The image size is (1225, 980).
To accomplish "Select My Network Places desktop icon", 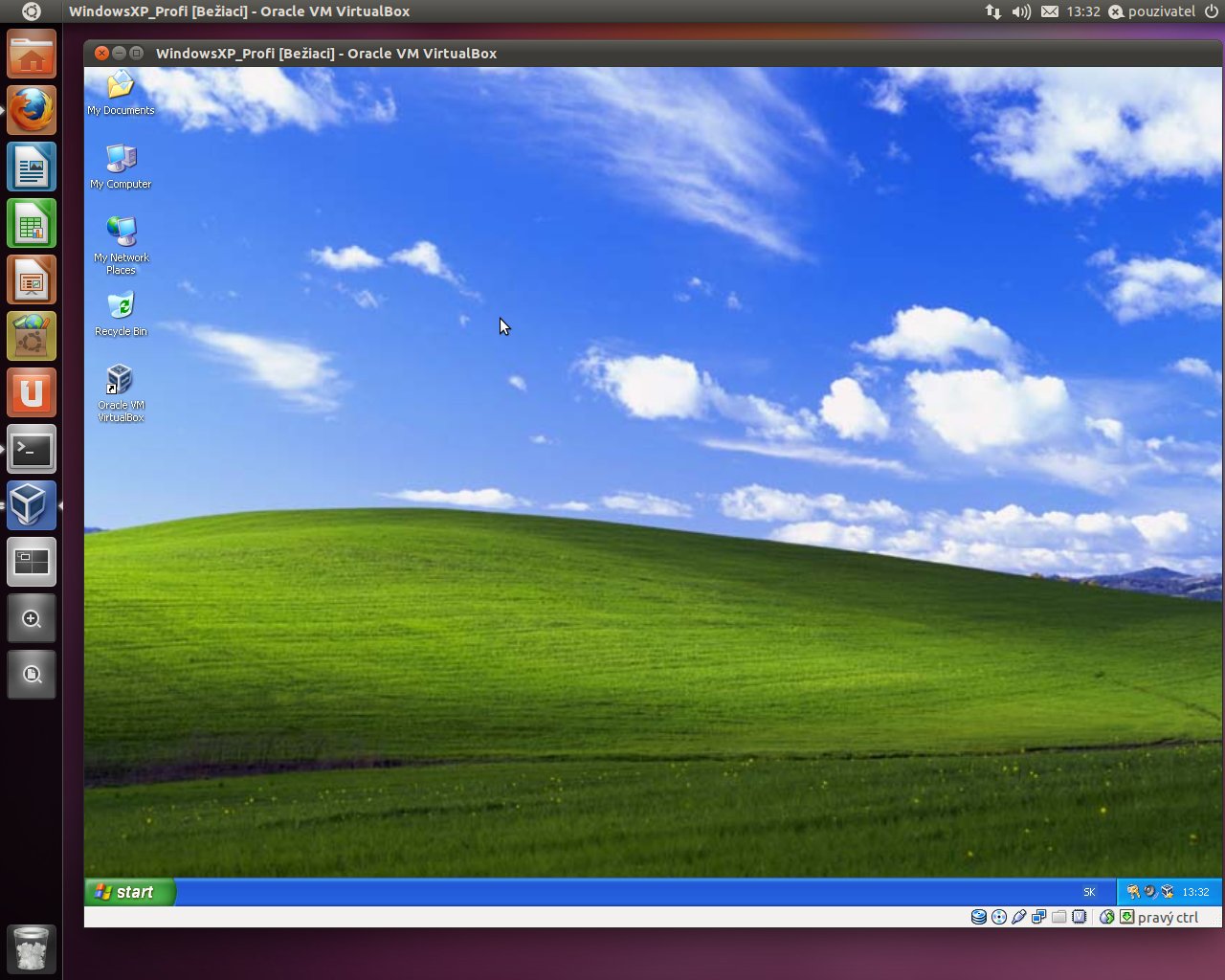I will [x=121, y=246].
